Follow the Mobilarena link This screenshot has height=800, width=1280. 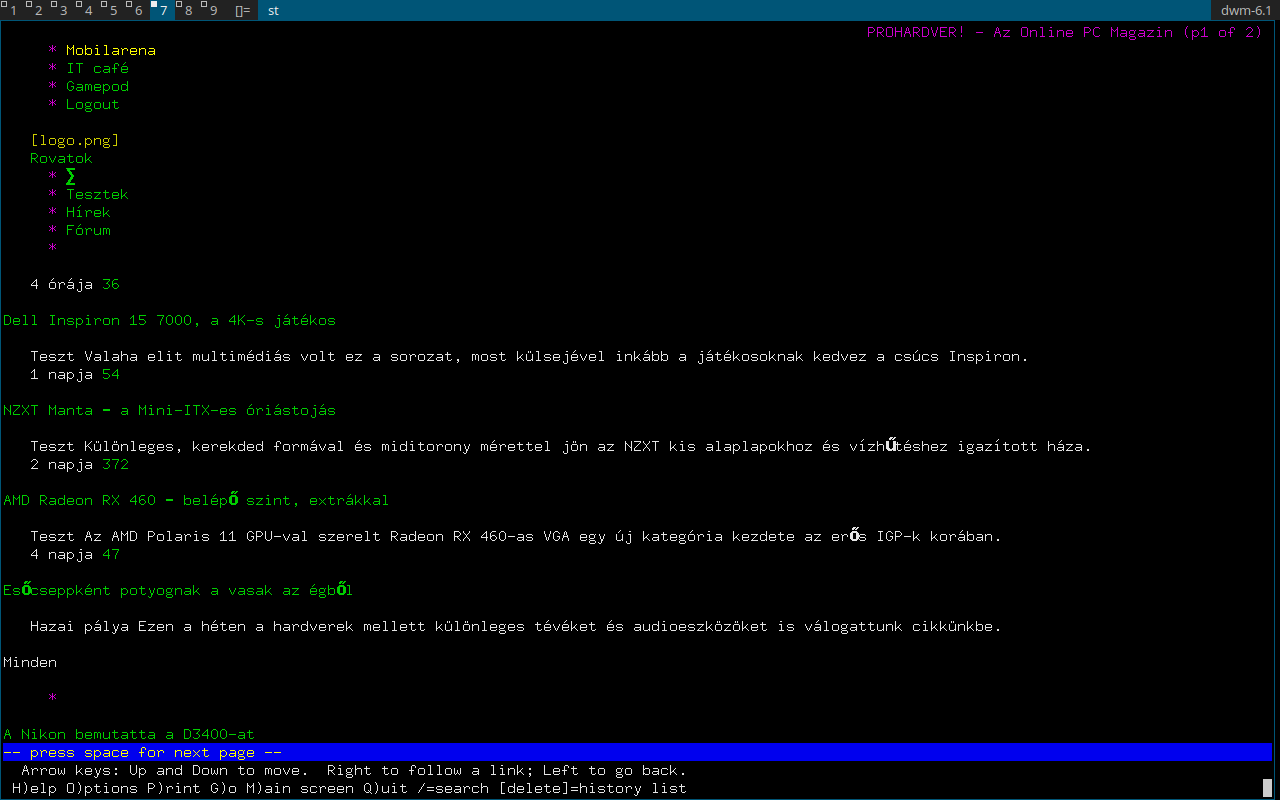[111, 50]
